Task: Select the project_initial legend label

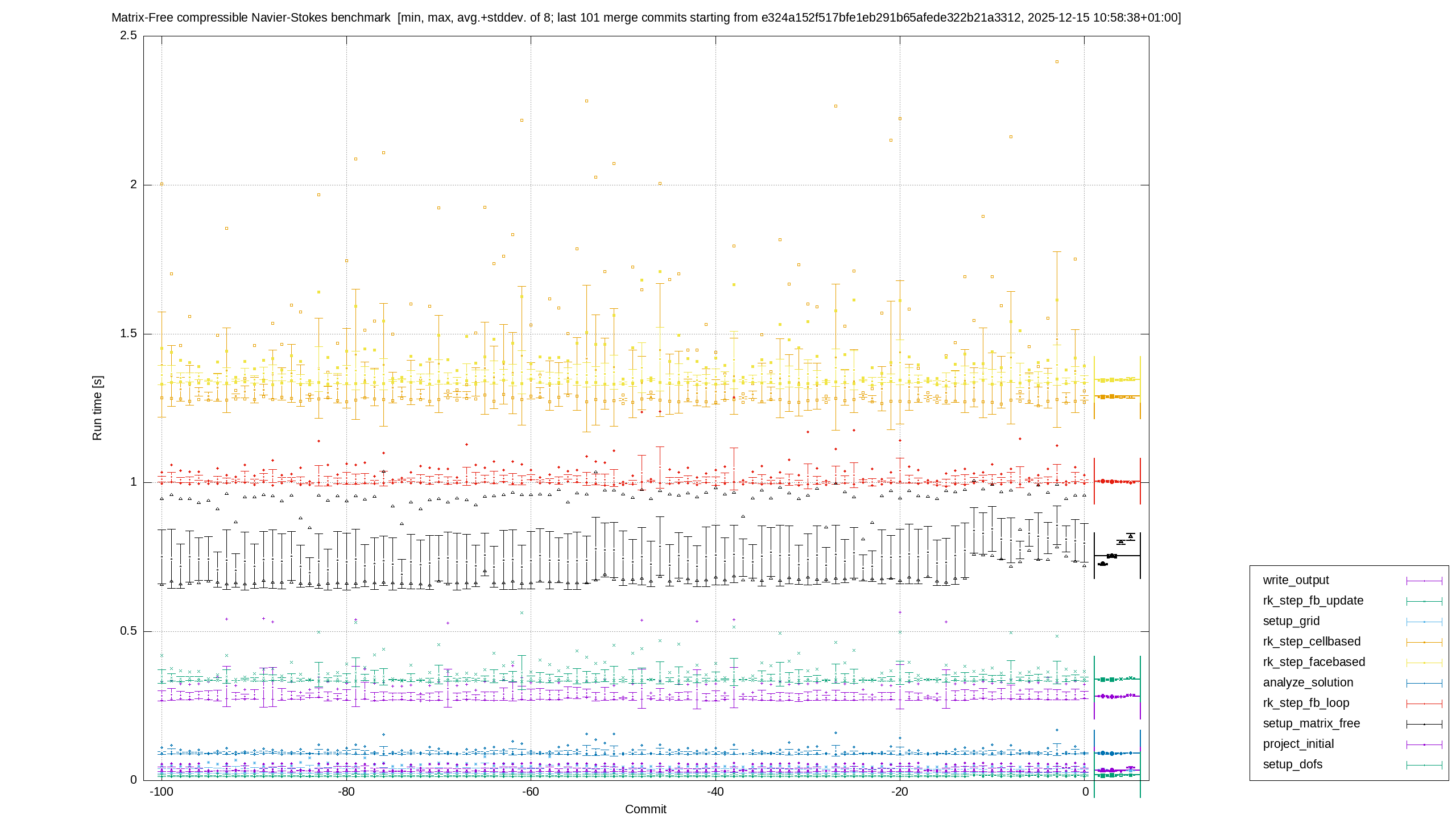Action: click(x=1298, y=744)
